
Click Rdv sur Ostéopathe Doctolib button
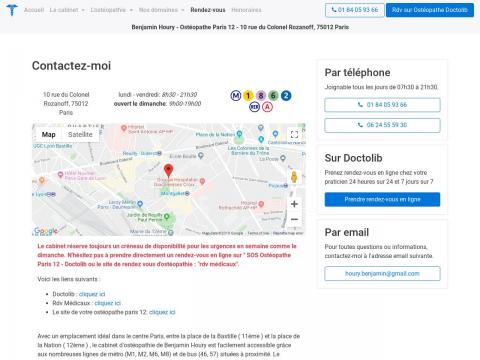pyautogui.click(x=430, y=10)
